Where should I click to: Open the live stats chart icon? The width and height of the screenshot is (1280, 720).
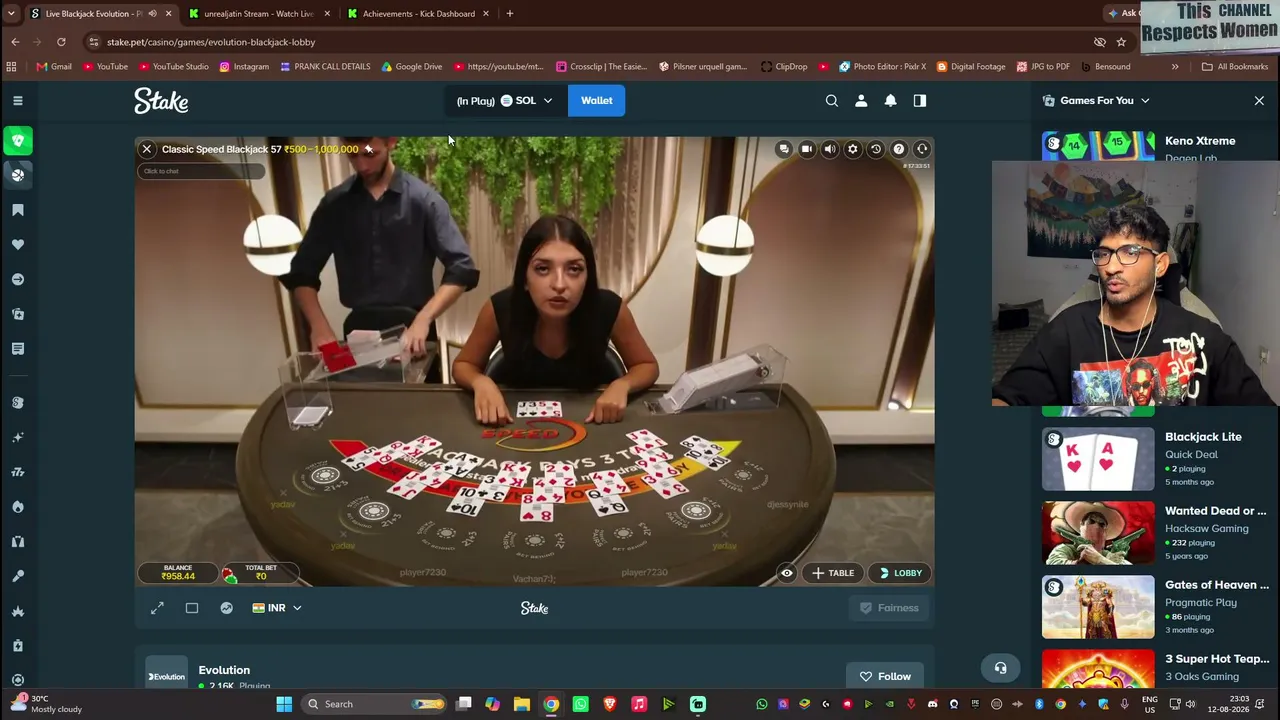pos(227,608)
